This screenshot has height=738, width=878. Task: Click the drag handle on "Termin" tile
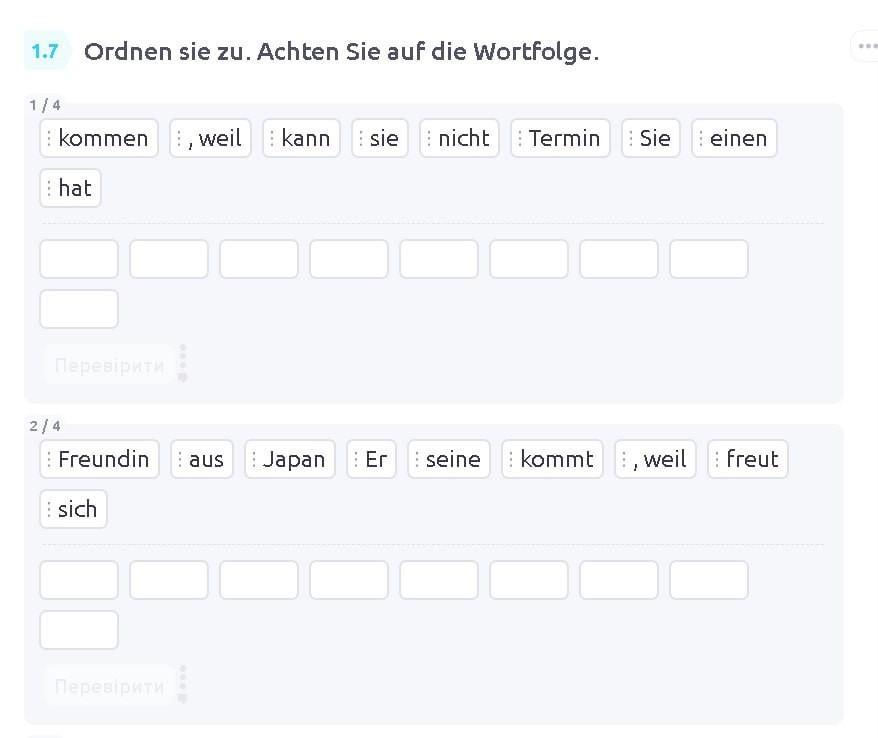pos(520,138)
